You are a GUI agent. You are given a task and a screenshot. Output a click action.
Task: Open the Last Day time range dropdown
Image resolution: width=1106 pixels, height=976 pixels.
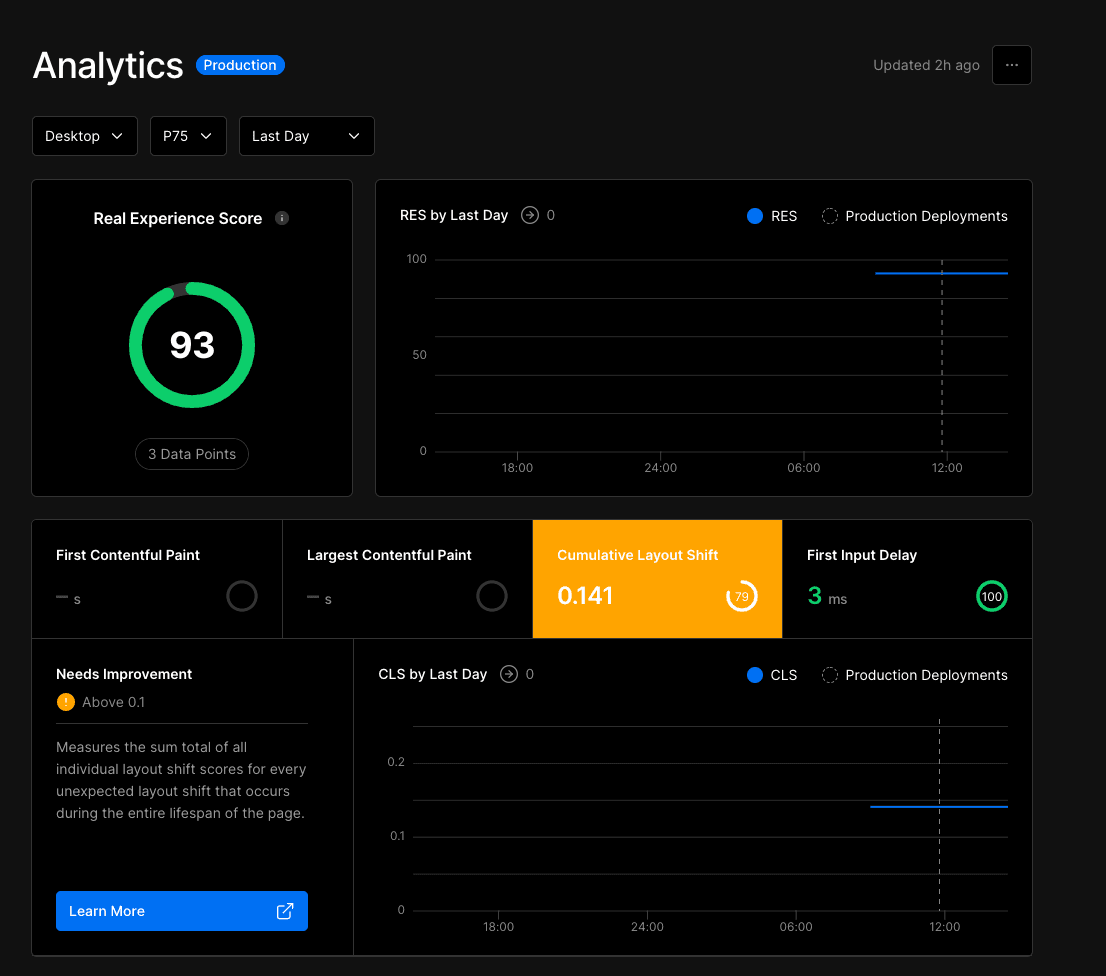(306, 136)
